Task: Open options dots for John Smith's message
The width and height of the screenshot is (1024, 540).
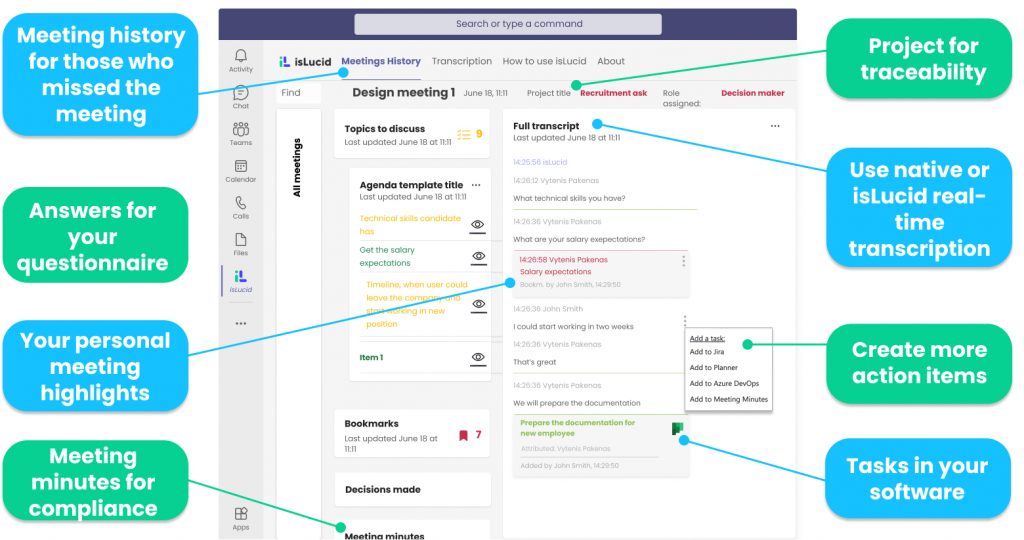Action: click(684, 320)
